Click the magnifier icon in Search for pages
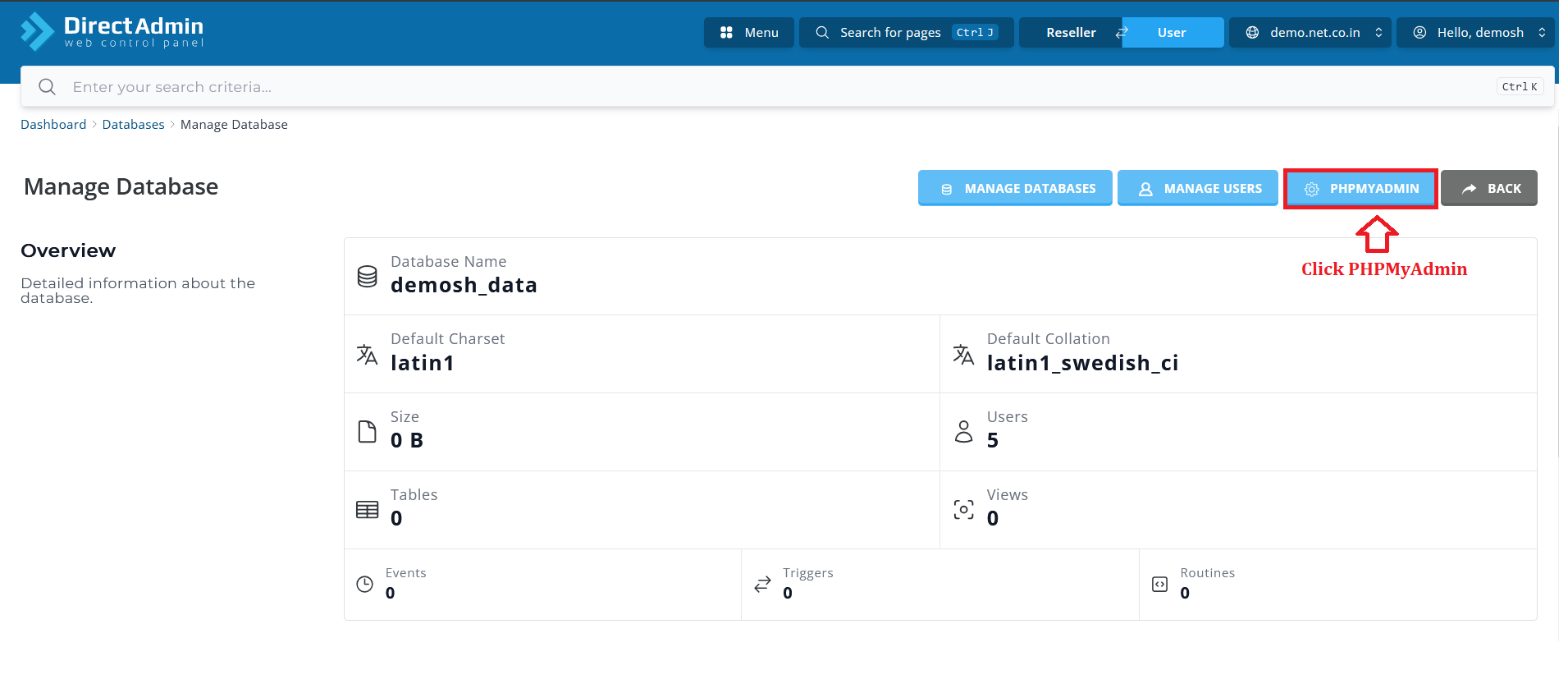This screenshot has width=1568, height=693. [x=822, y=33]
